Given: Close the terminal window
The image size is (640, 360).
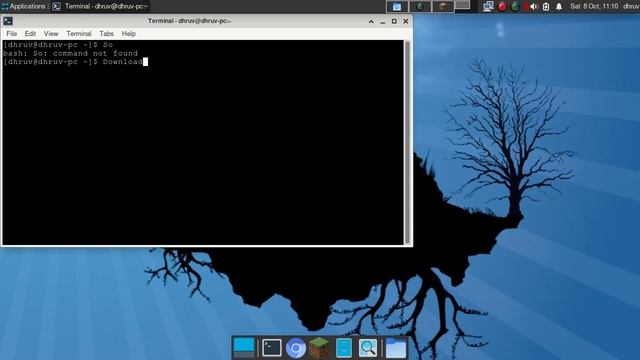Looking at the screenshot, I should click(x=405, y=21).
